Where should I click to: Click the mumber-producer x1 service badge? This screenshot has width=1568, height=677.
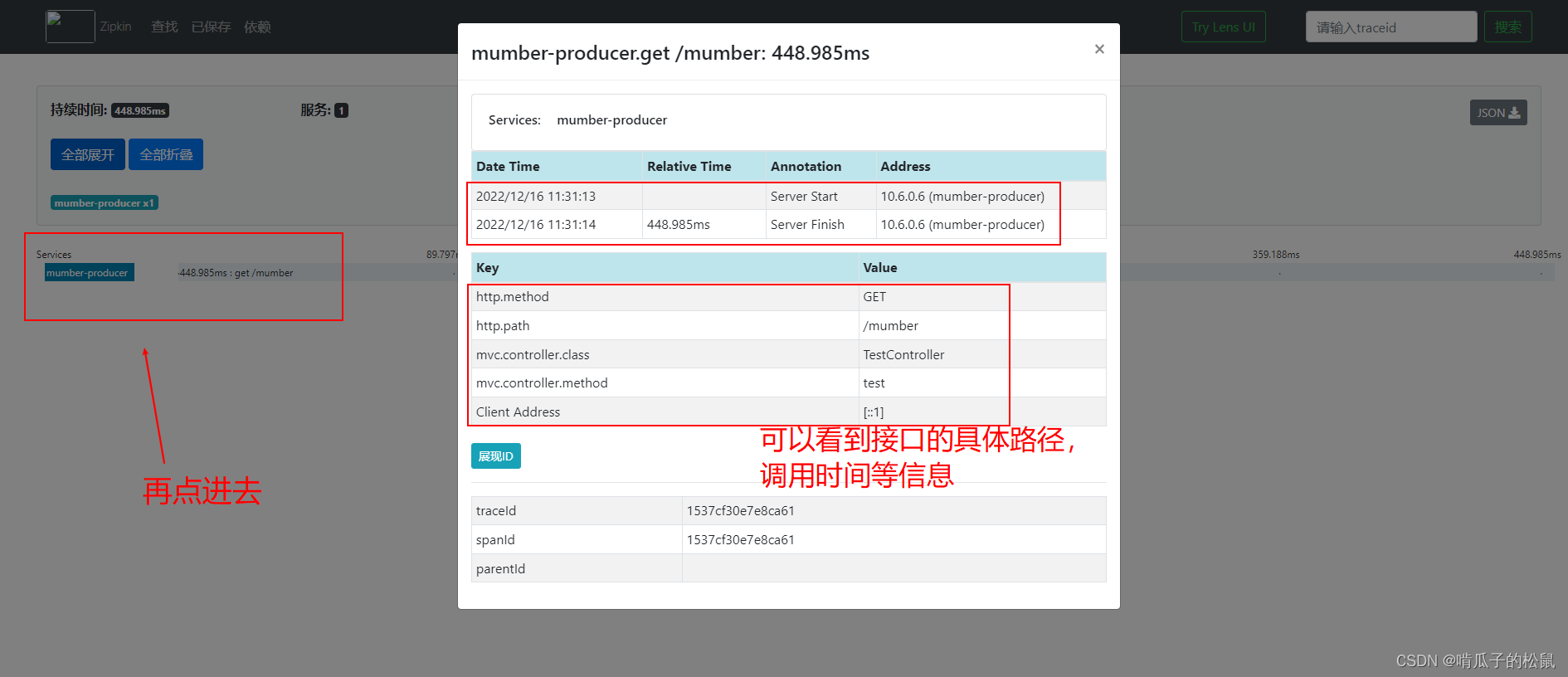[x=105, y=203]
